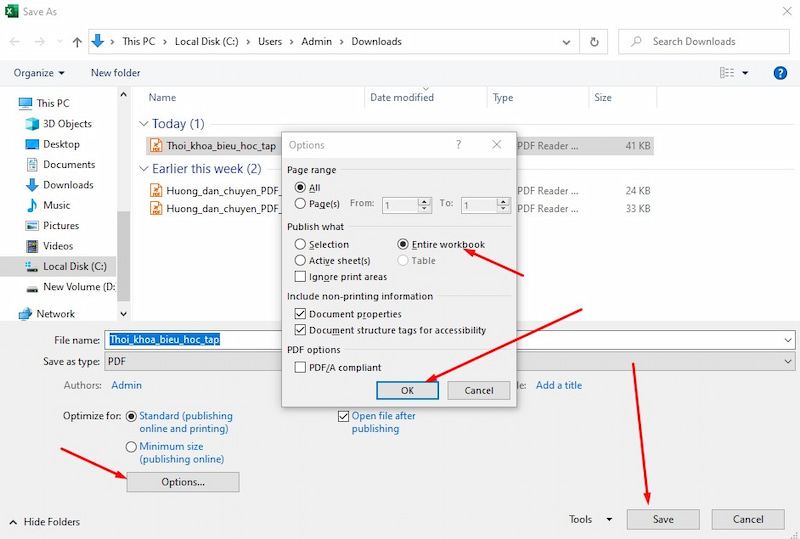Open Documents in the navigation pane
800x539 pixels.
[x=69, y=164]
